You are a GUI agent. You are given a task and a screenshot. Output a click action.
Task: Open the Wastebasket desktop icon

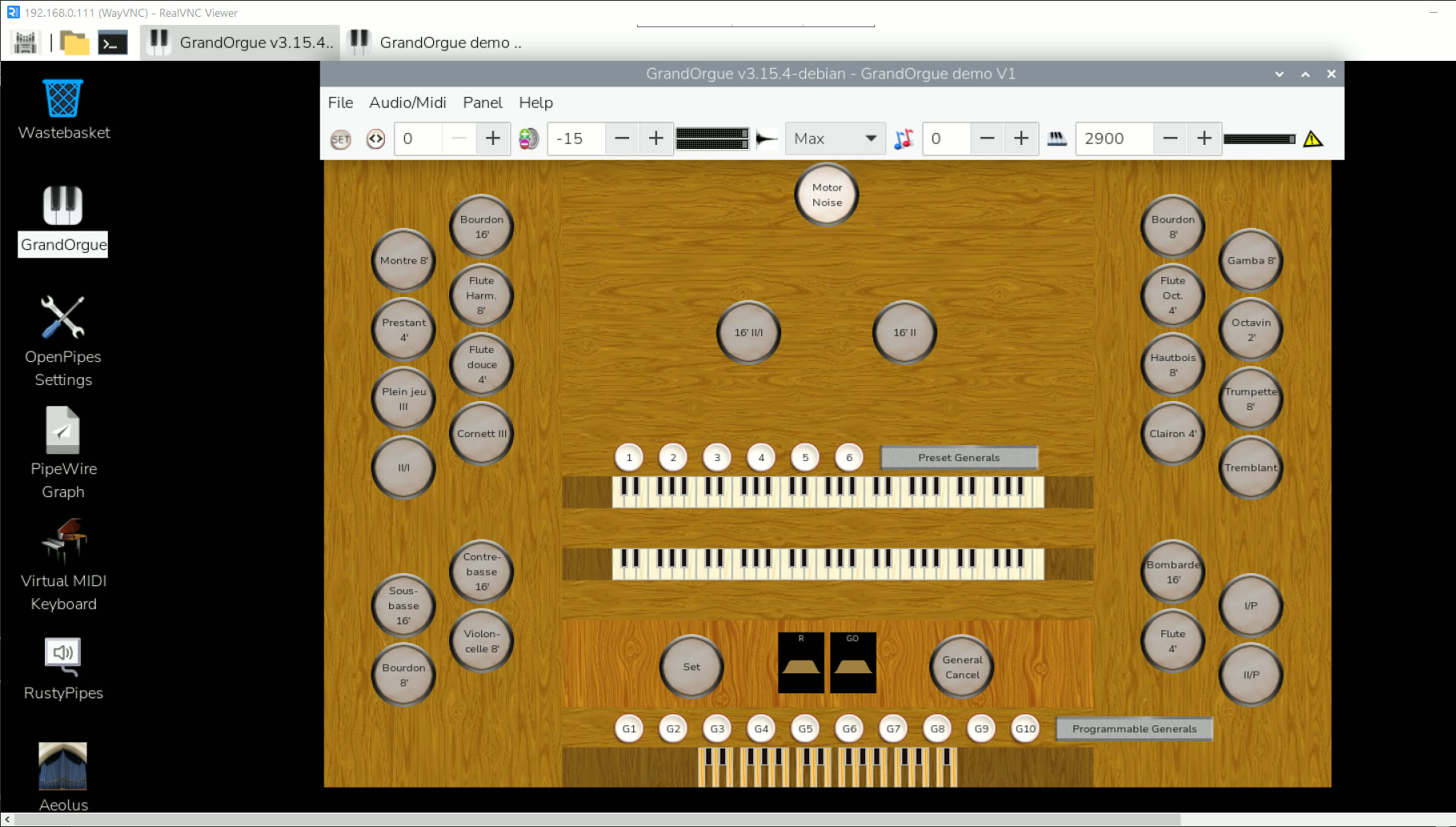pos(63,110)
